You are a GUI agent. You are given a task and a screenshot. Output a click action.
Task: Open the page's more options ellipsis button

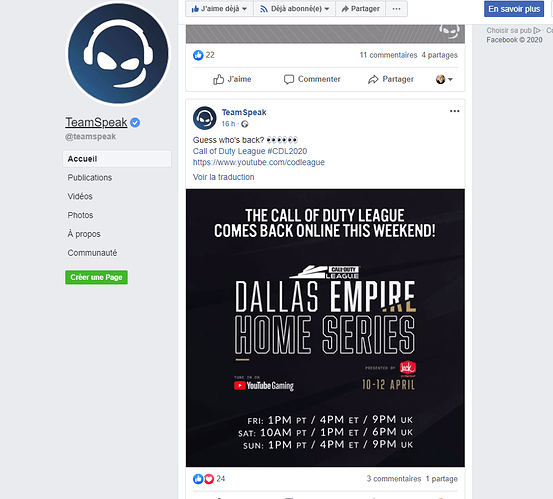coord(396,8)
